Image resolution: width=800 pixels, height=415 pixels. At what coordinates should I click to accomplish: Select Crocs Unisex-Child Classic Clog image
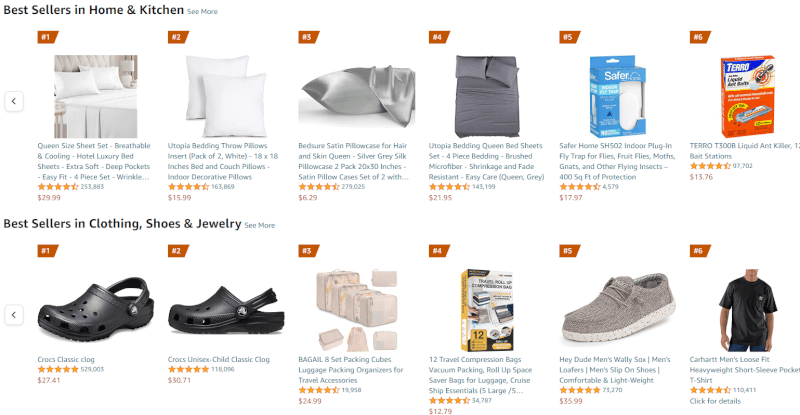[226, 310]
